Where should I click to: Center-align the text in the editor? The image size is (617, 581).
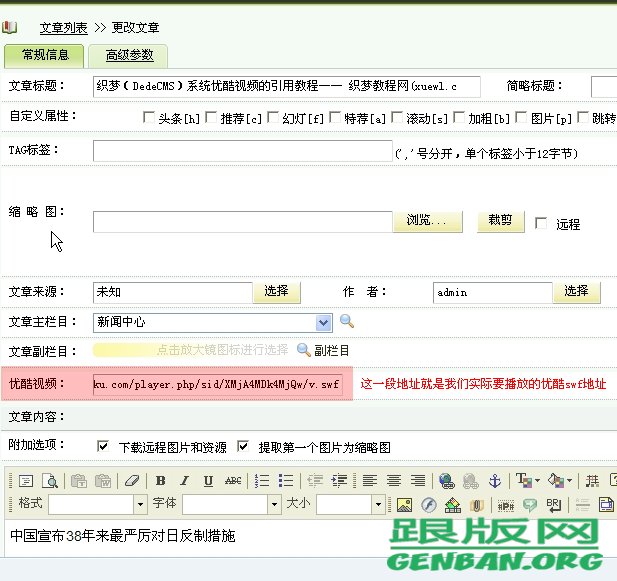point(394,481)
